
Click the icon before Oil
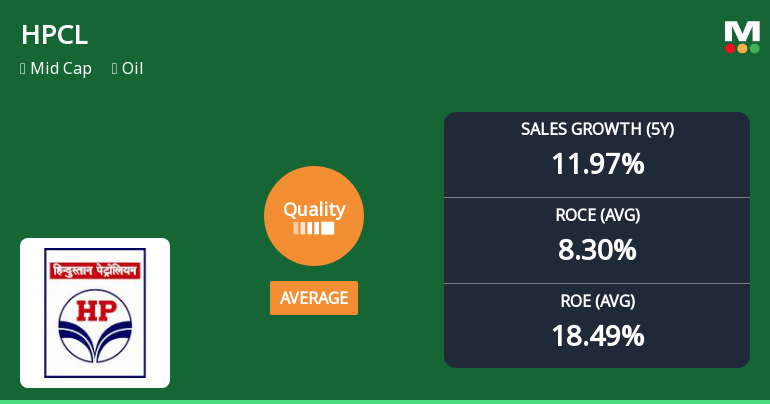[x=114, y=68]
